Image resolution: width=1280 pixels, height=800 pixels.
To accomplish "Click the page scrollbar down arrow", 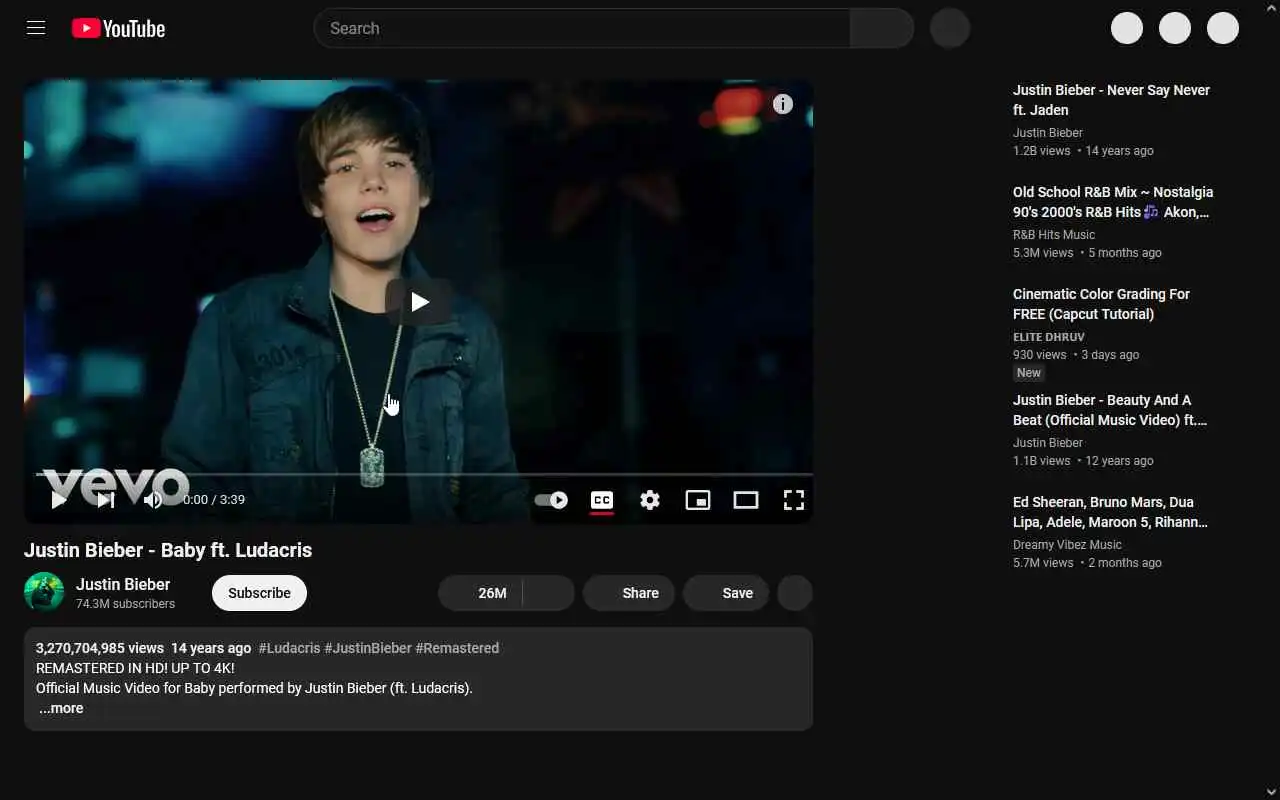I will tap(1271, 792).
